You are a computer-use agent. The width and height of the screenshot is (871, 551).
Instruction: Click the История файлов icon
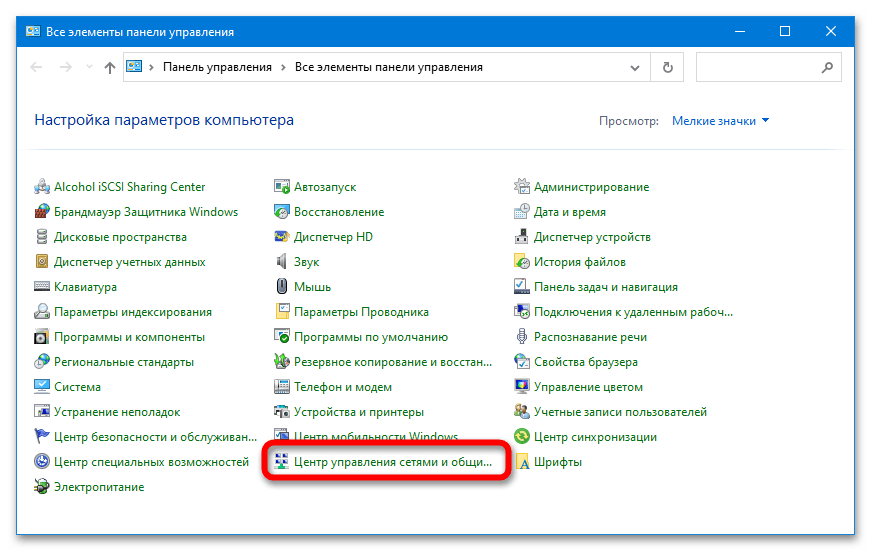click(522, 262)
